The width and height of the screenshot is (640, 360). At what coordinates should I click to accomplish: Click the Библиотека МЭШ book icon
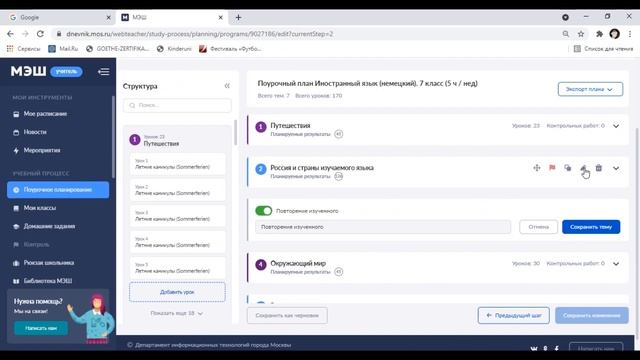pos(16,281)
